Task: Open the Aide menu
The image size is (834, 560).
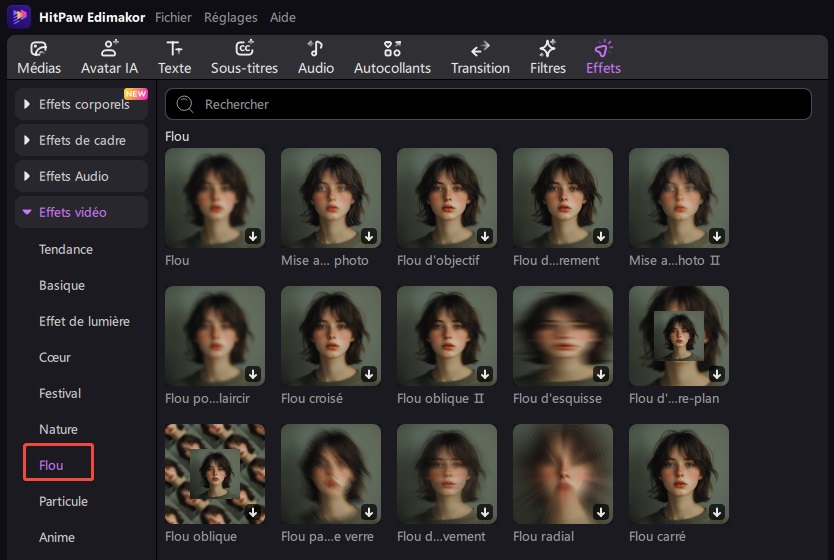Action: coord(282,17)
